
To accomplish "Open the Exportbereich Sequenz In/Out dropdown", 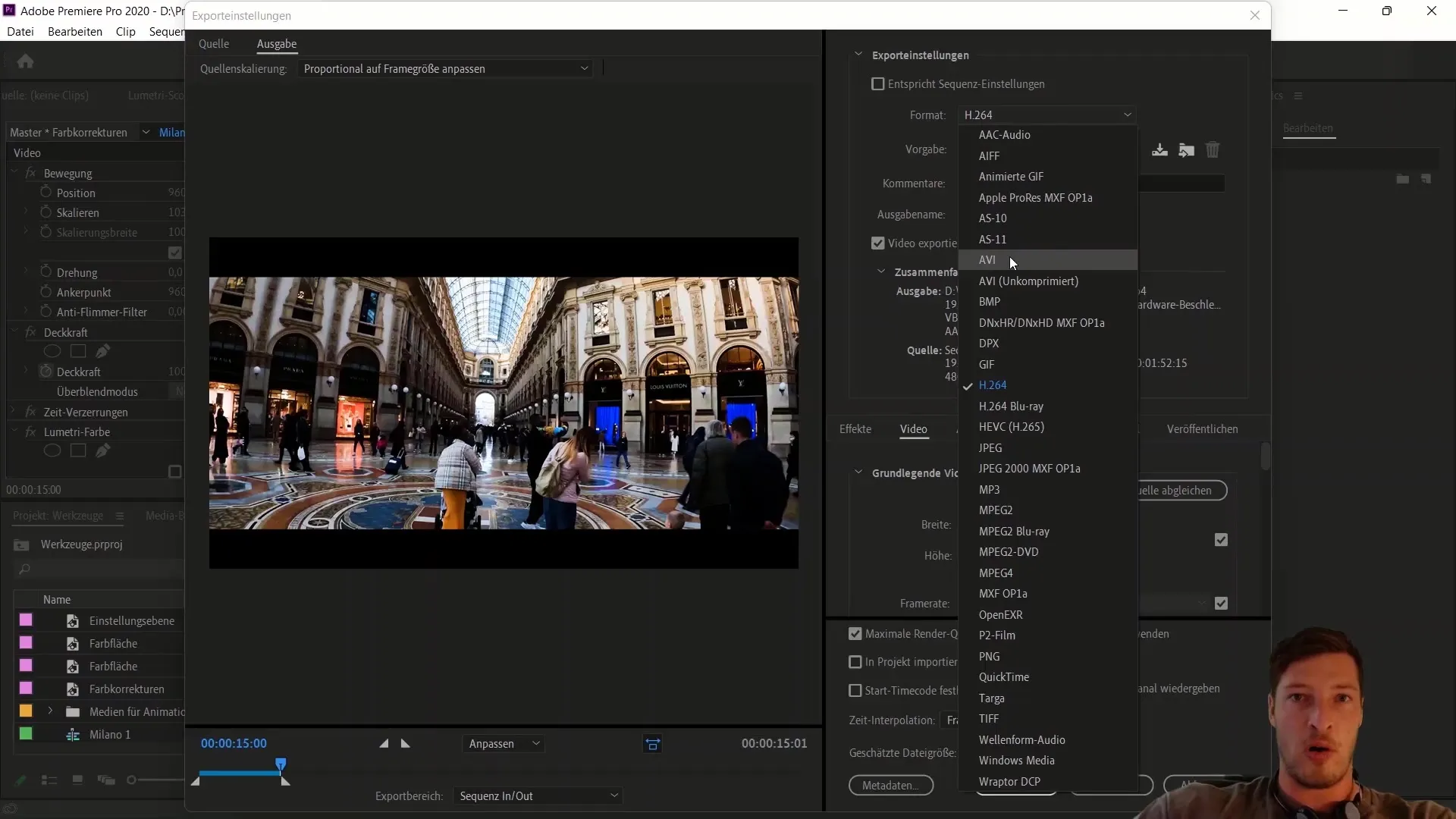I will point(538,796).
